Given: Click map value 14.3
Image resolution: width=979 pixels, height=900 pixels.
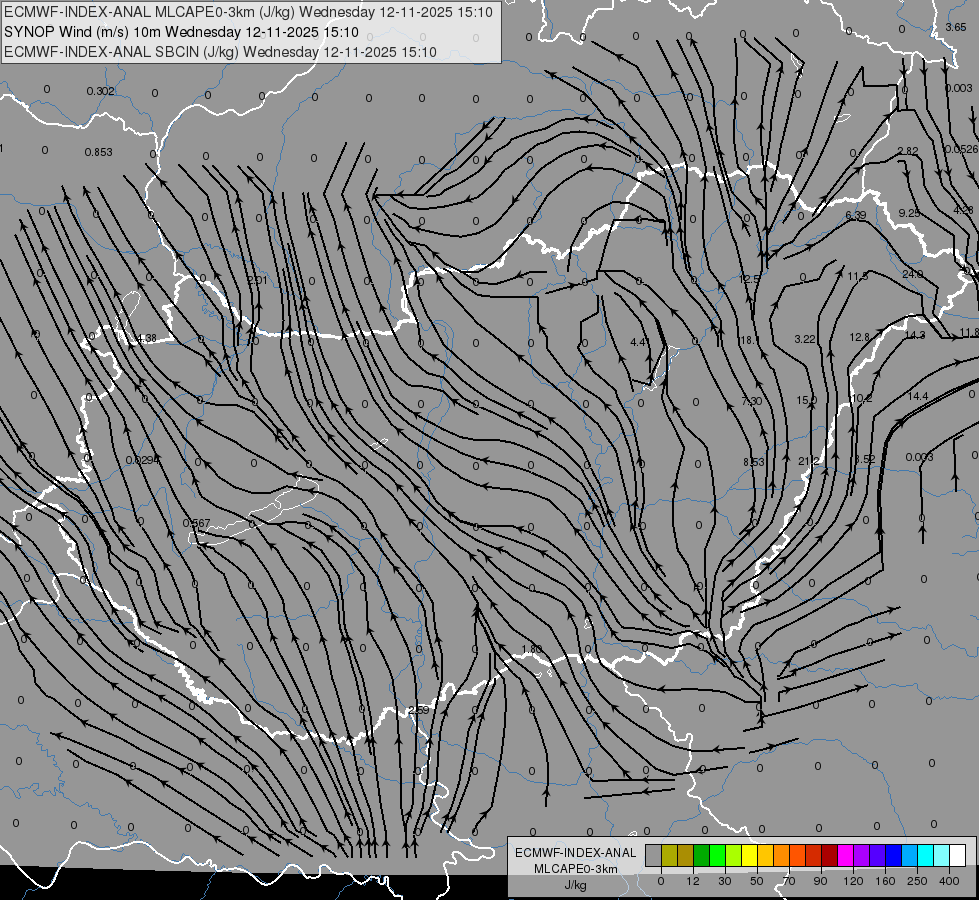Looking at the screenshot, I should tap(915, 335).
